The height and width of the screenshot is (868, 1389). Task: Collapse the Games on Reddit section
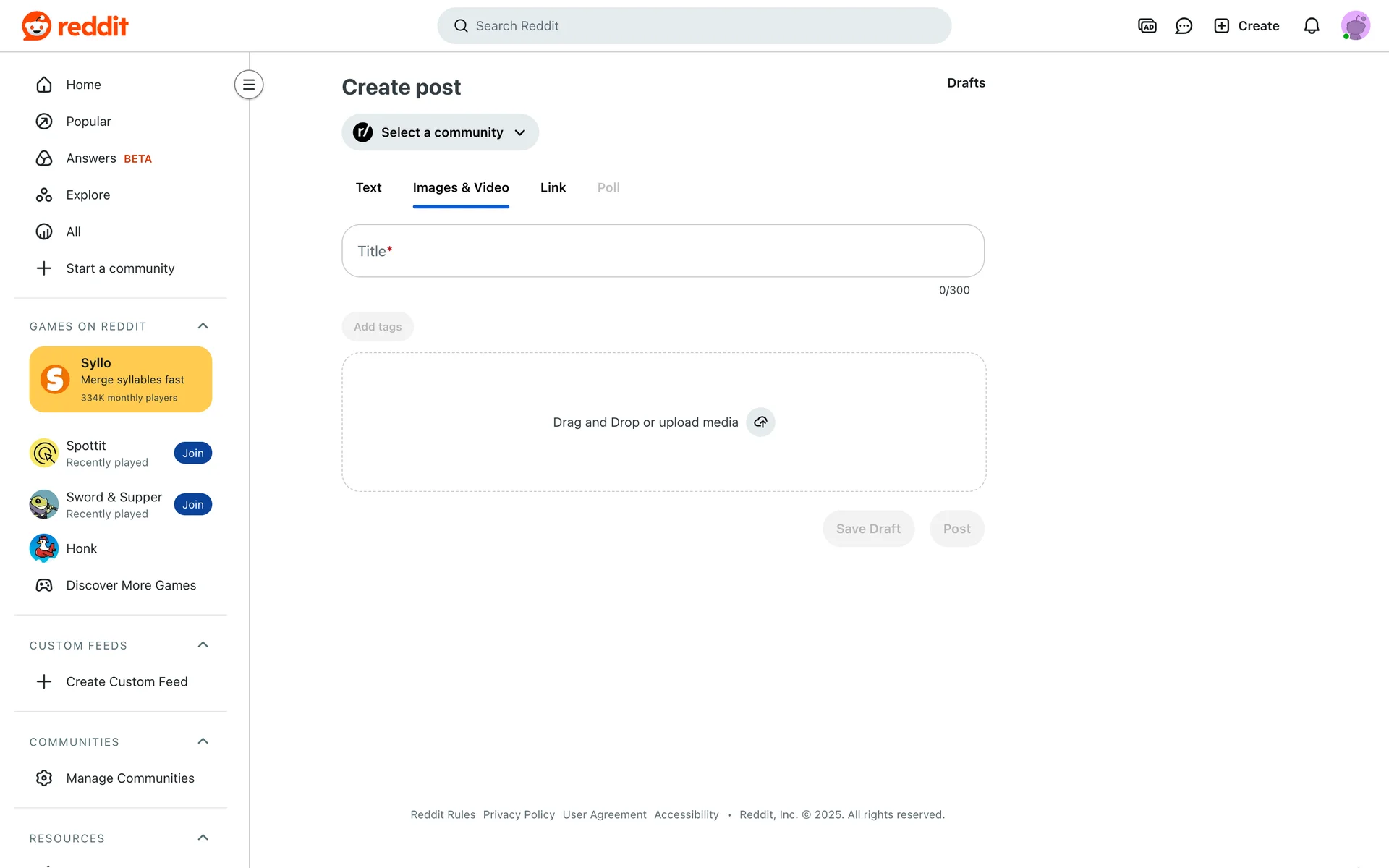pos(203,326)
